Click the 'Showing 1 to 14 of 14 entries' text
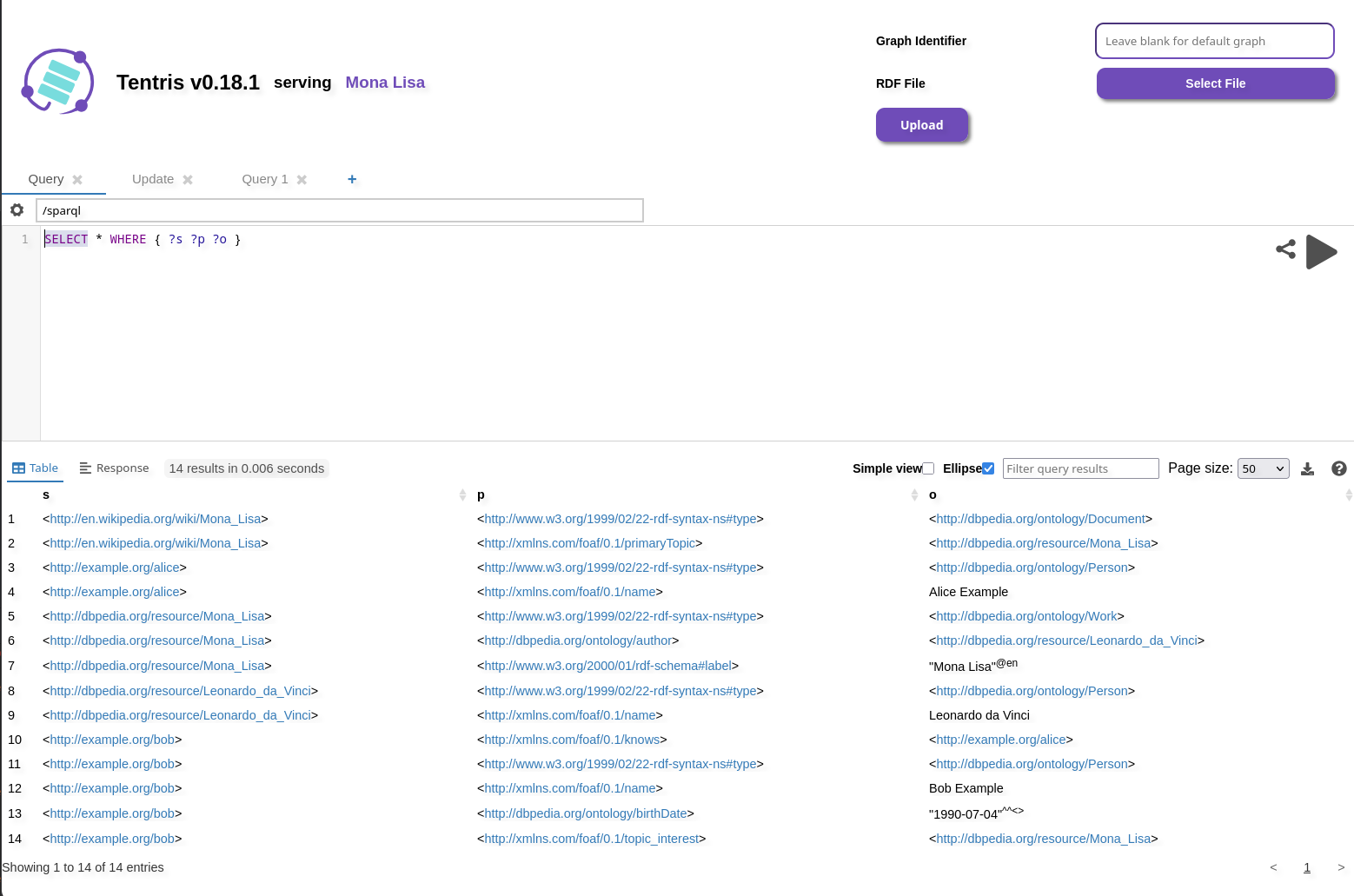Screen dimensions: 1354x896 [x=83, y=867]
